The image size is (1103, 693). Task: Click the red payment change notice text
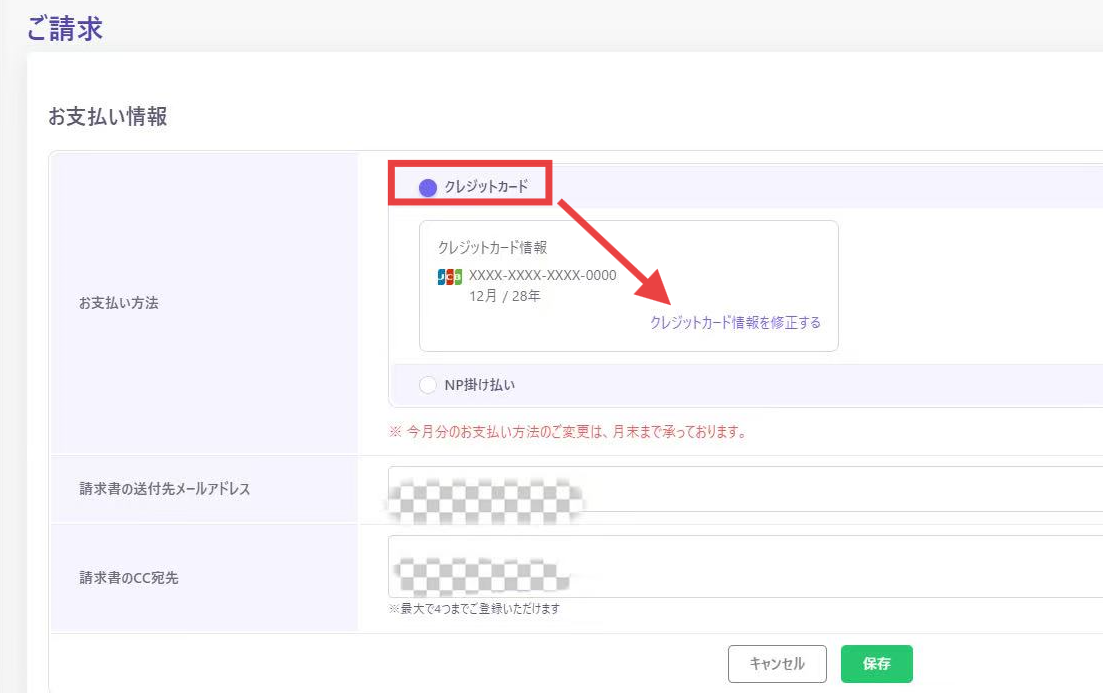(x=567, y=433)
